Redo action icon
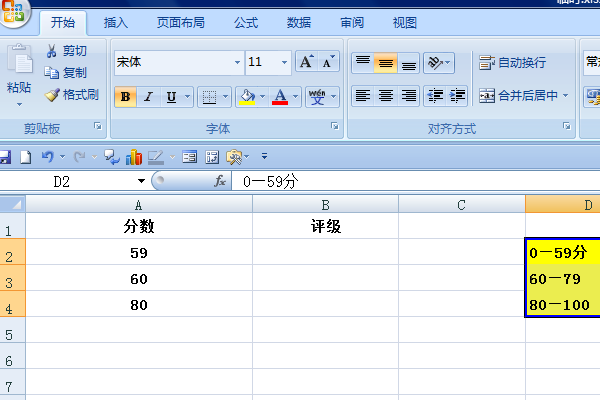This screenshot has height=400, width=600. click(80, 157)
